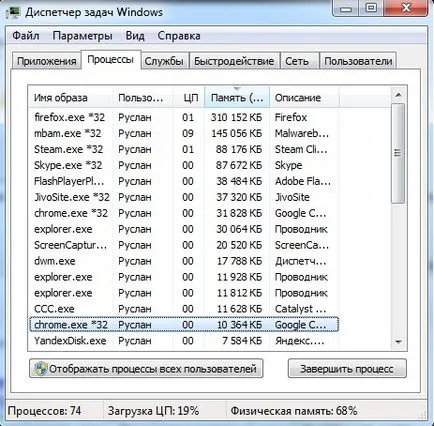Select the ScreenCaptur... process row
The height and width of the screenshot is (426, 434).
pos(184,245)
